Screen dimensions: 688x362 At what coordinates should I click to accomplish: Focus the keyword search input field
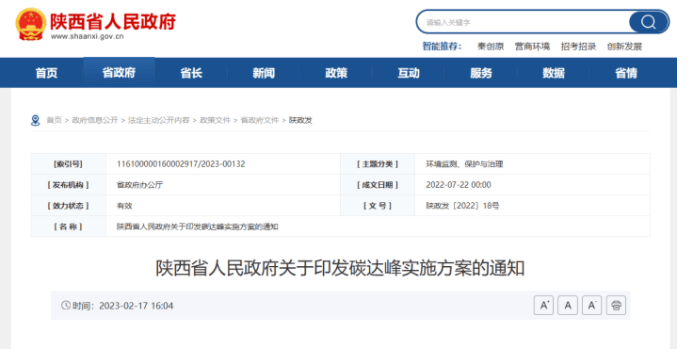click(523, 22)
